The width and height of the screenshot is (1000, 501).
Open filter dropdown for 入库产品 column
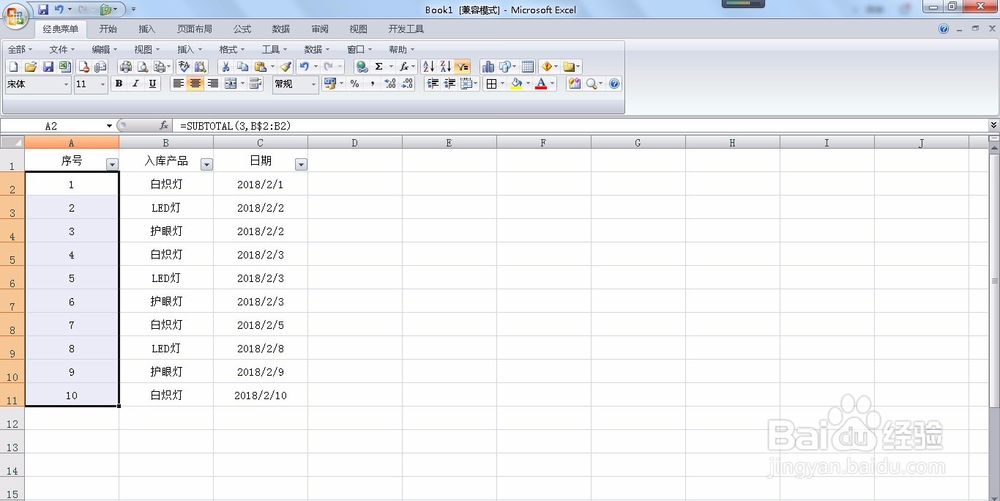[x=207, y=164]
